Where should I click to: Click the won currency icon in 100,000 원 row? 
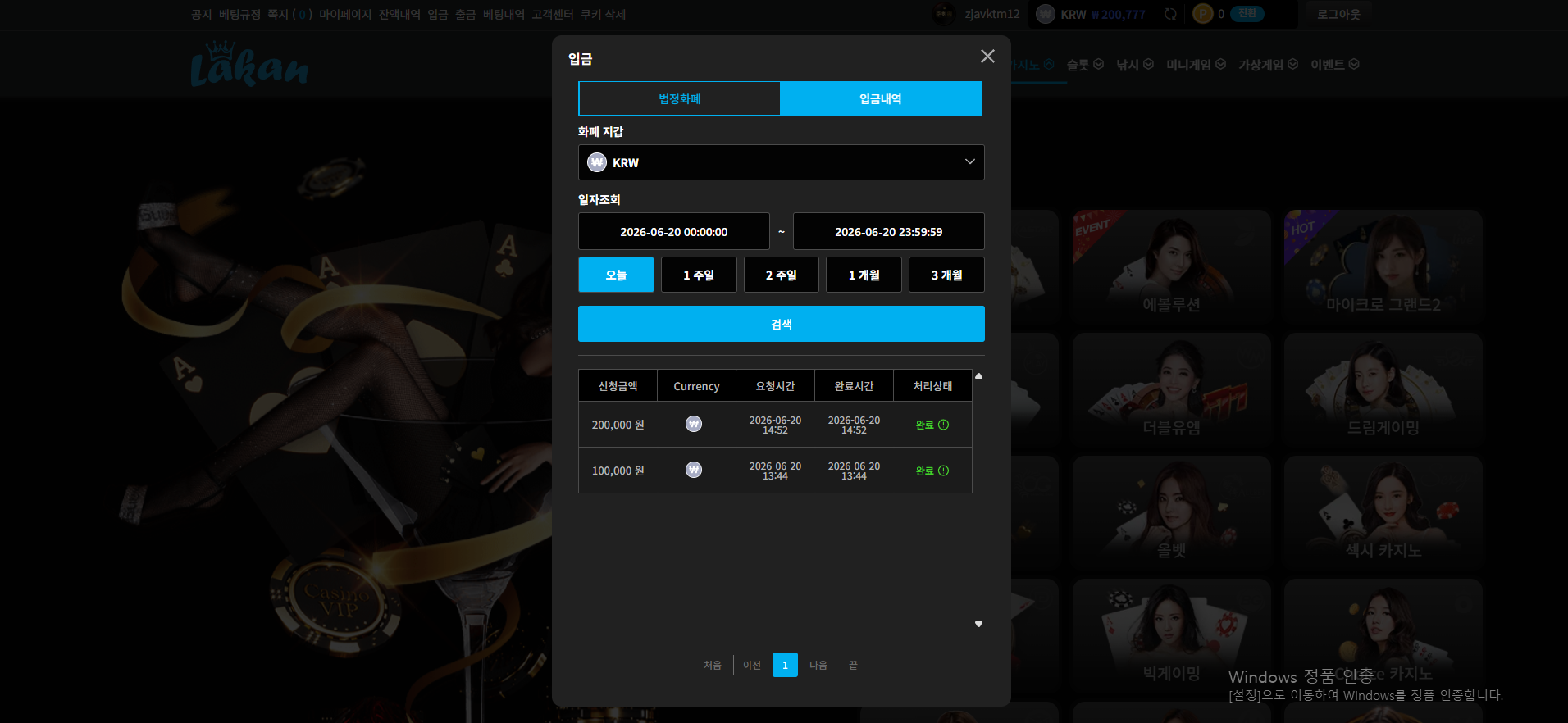click(694, 470)
